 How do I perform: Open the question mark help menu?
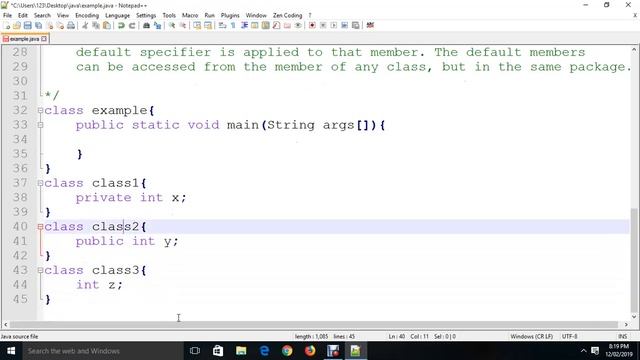[x=310, y=16]
